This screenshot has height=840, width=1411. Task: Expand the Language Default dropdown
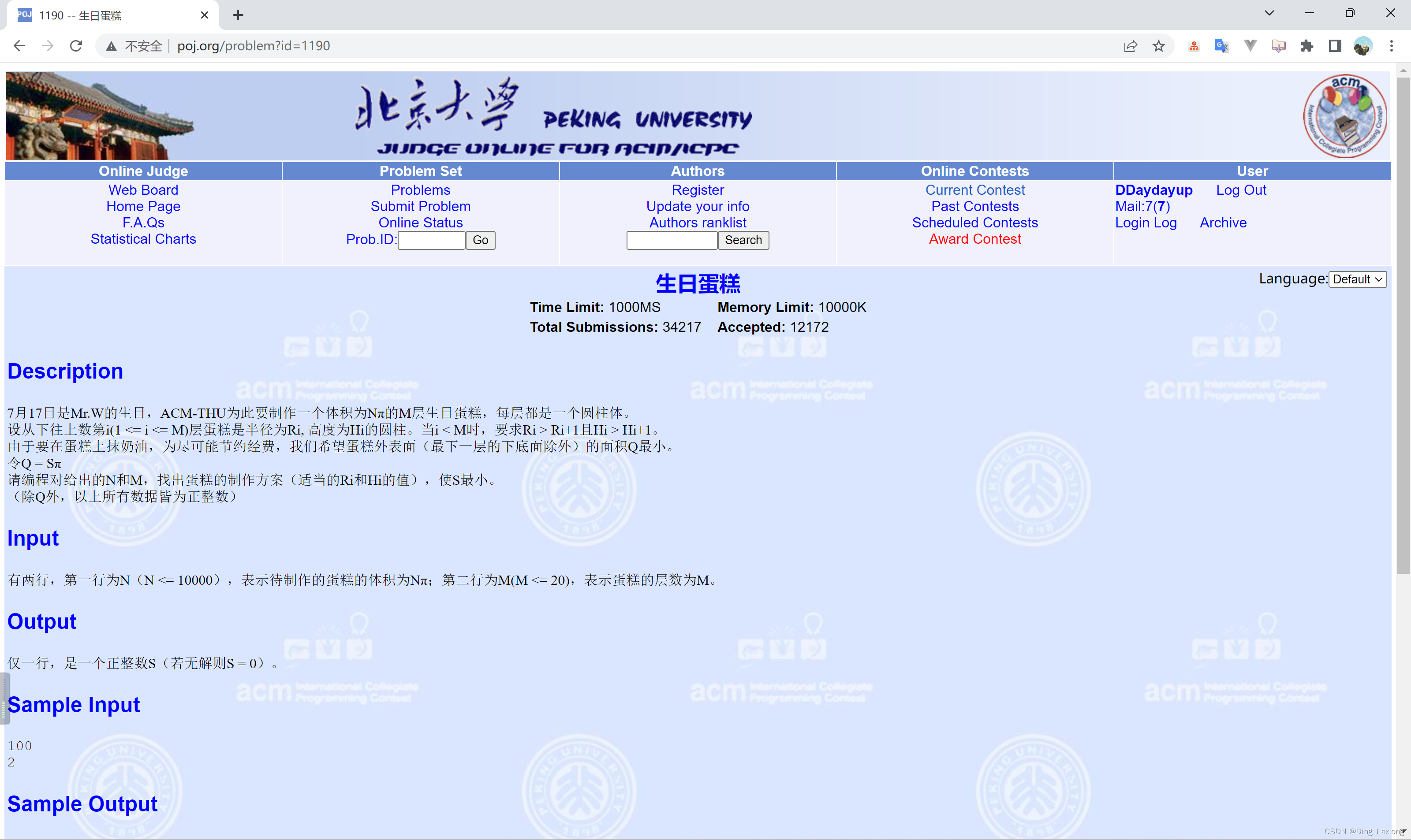1357,279
